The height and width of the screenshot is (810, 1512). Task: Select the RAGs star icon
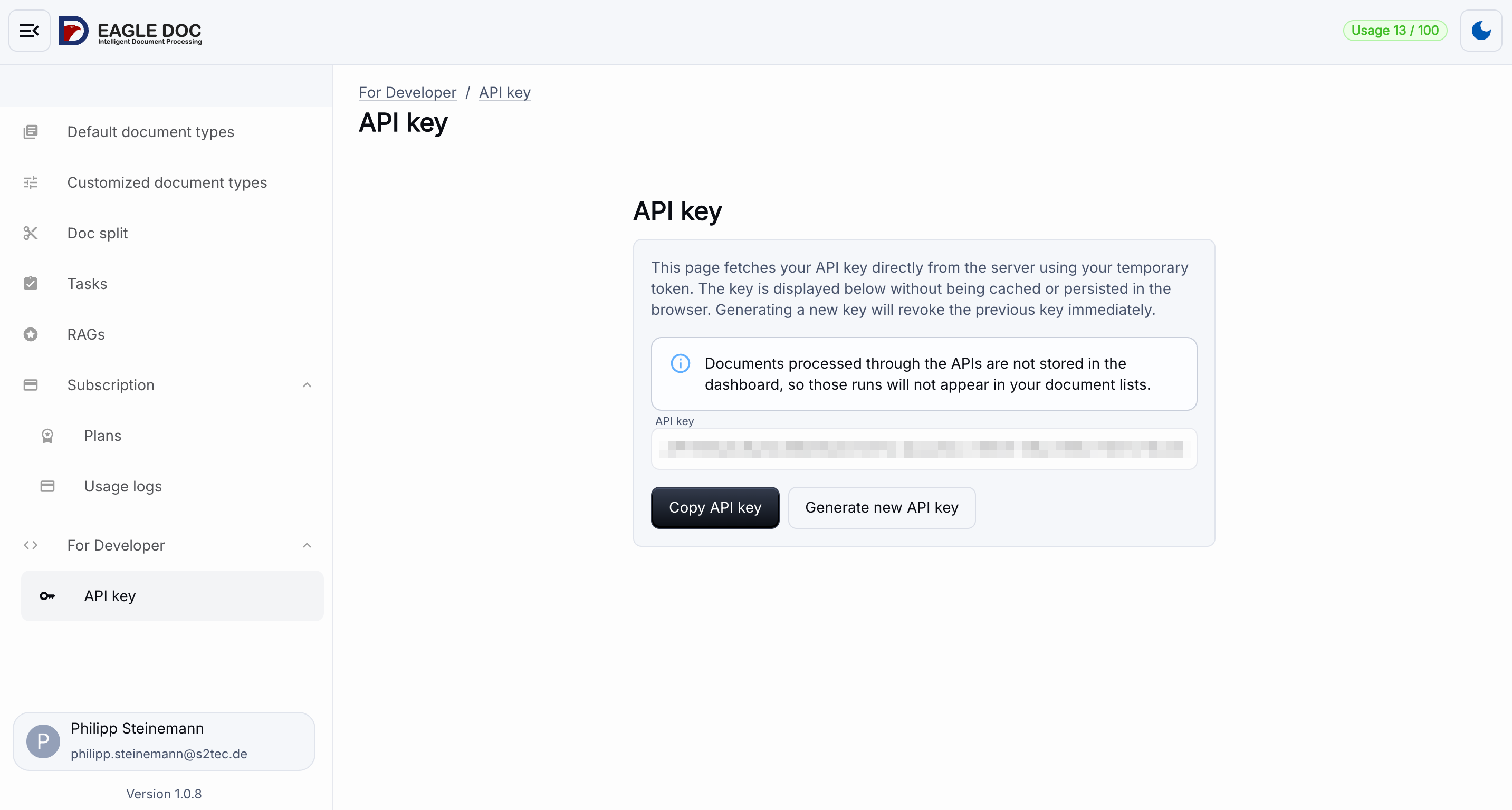pyautogui.click(x=31, y=334)
